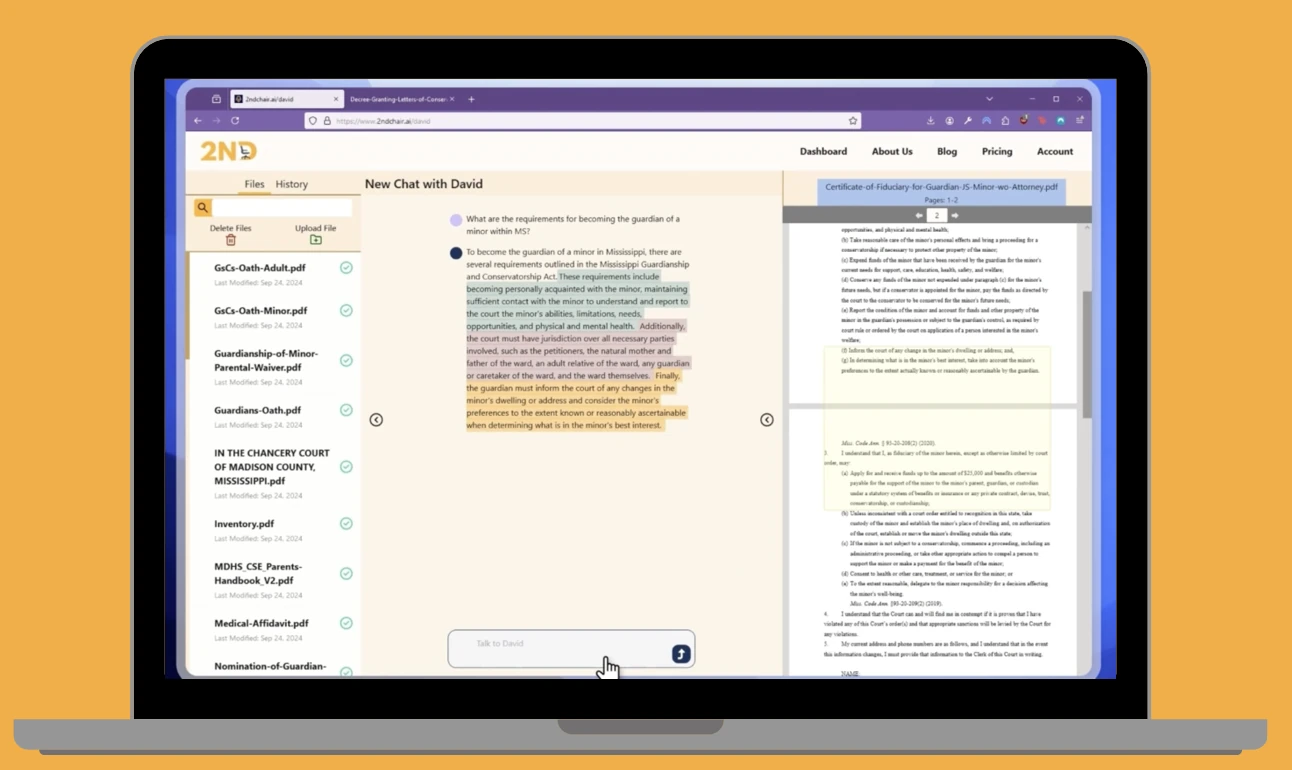Screen dimensions: 1292x770
Task: Bookmark this page with the star icon
Action: pos(853,120)
